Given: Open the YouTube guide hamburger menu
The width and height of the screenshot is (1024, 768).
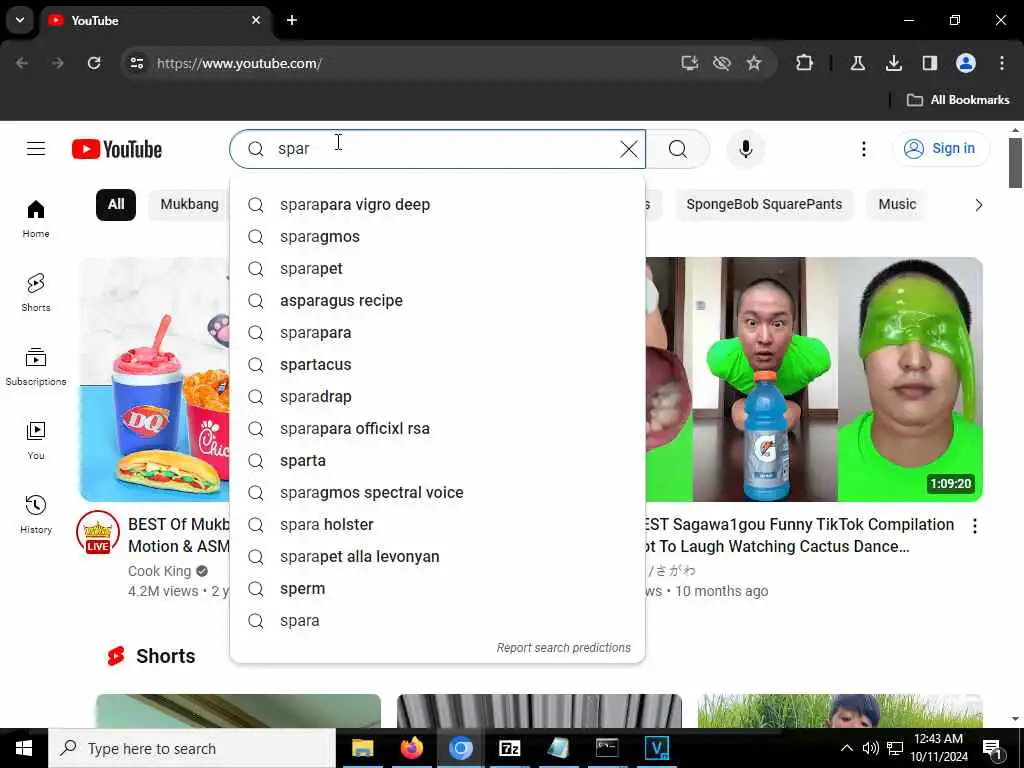Looking at the screenshot, I should tap(36, 149).
